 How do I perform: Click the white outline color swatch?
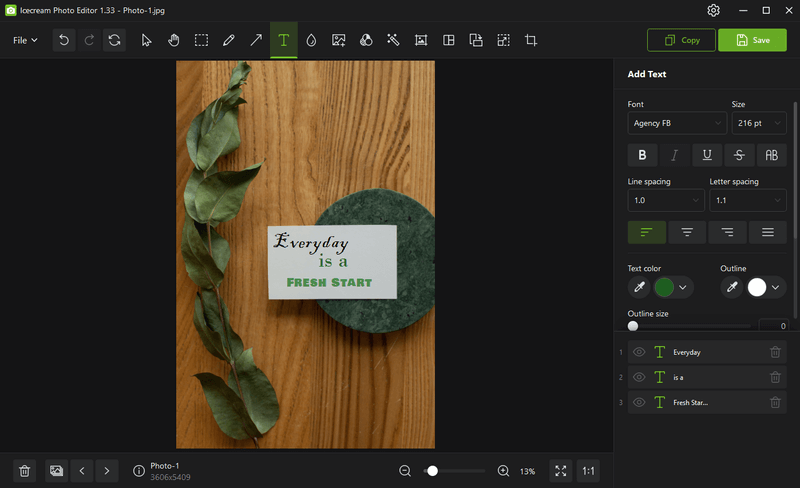pos(757,287)
